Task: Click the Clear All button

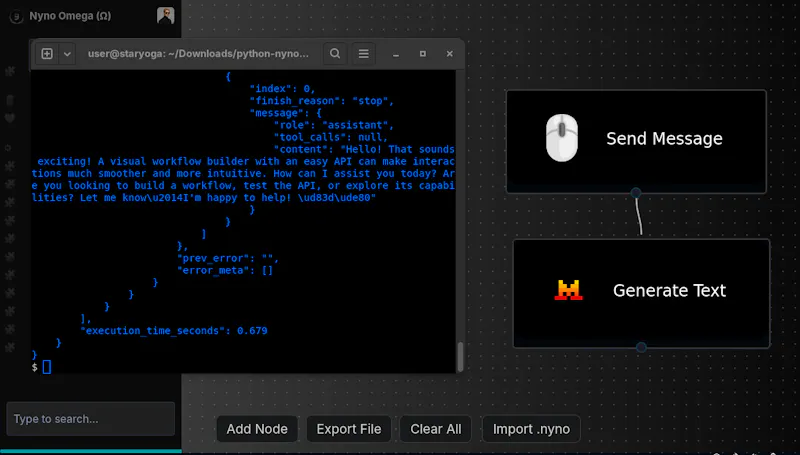Action: (x=436, y=429)
